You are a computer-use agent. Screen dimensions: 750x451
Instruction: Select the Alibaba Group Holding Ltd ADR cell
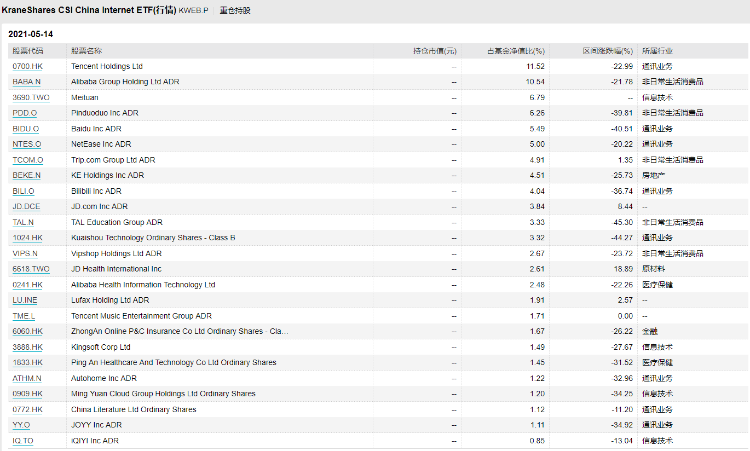[x=125, y=82]
